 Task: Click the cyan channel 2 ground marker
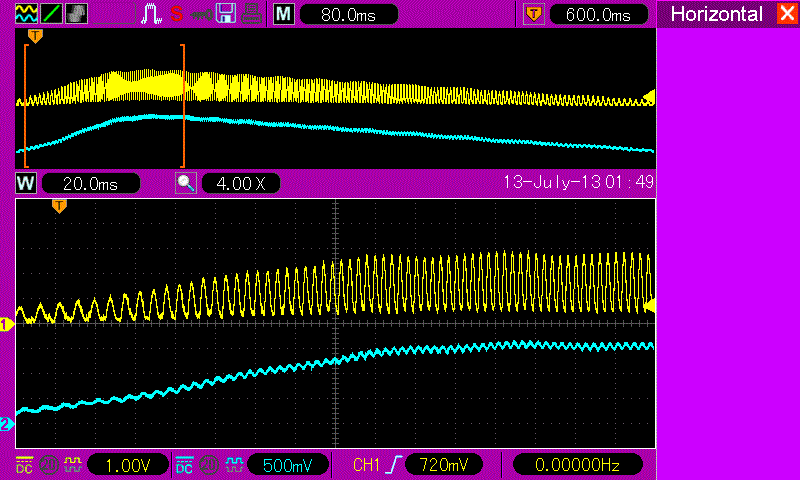click(7, 424)
